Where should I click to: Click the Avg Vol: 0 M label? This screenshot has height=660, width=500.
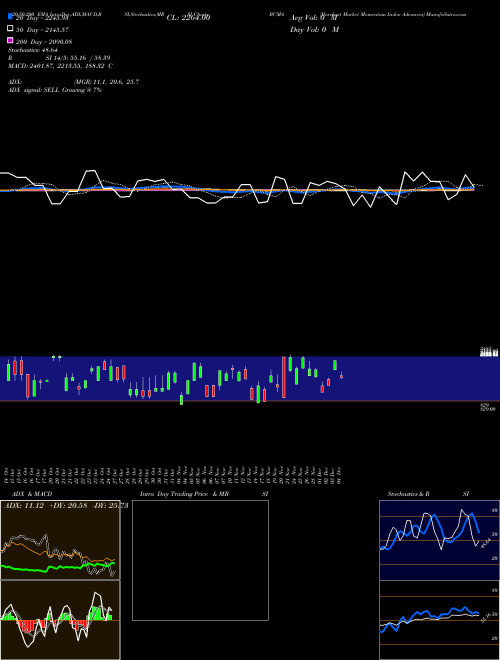tap(313, 18)
